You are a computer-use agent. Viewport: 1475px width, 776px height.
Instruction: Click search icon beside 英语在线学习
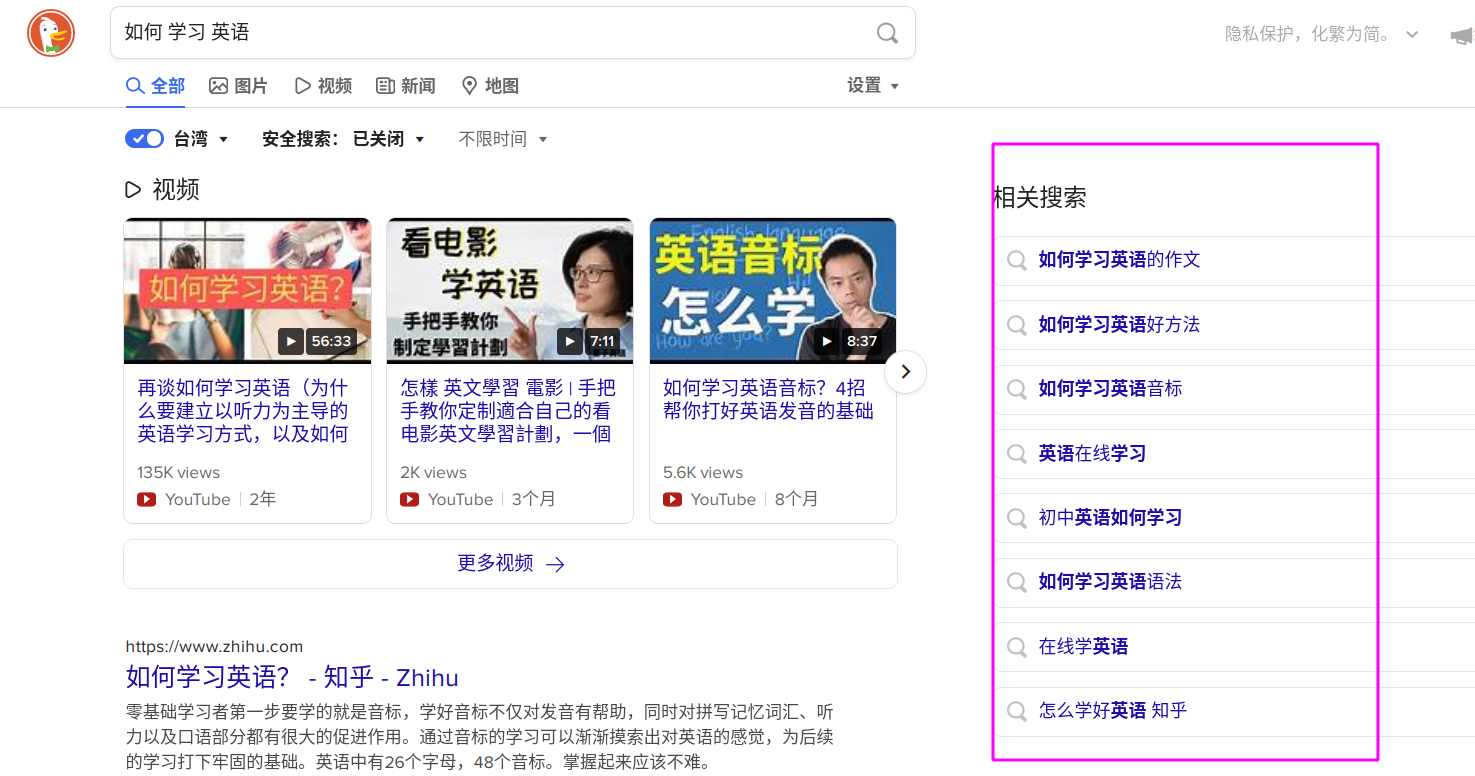pos(1017,454)
